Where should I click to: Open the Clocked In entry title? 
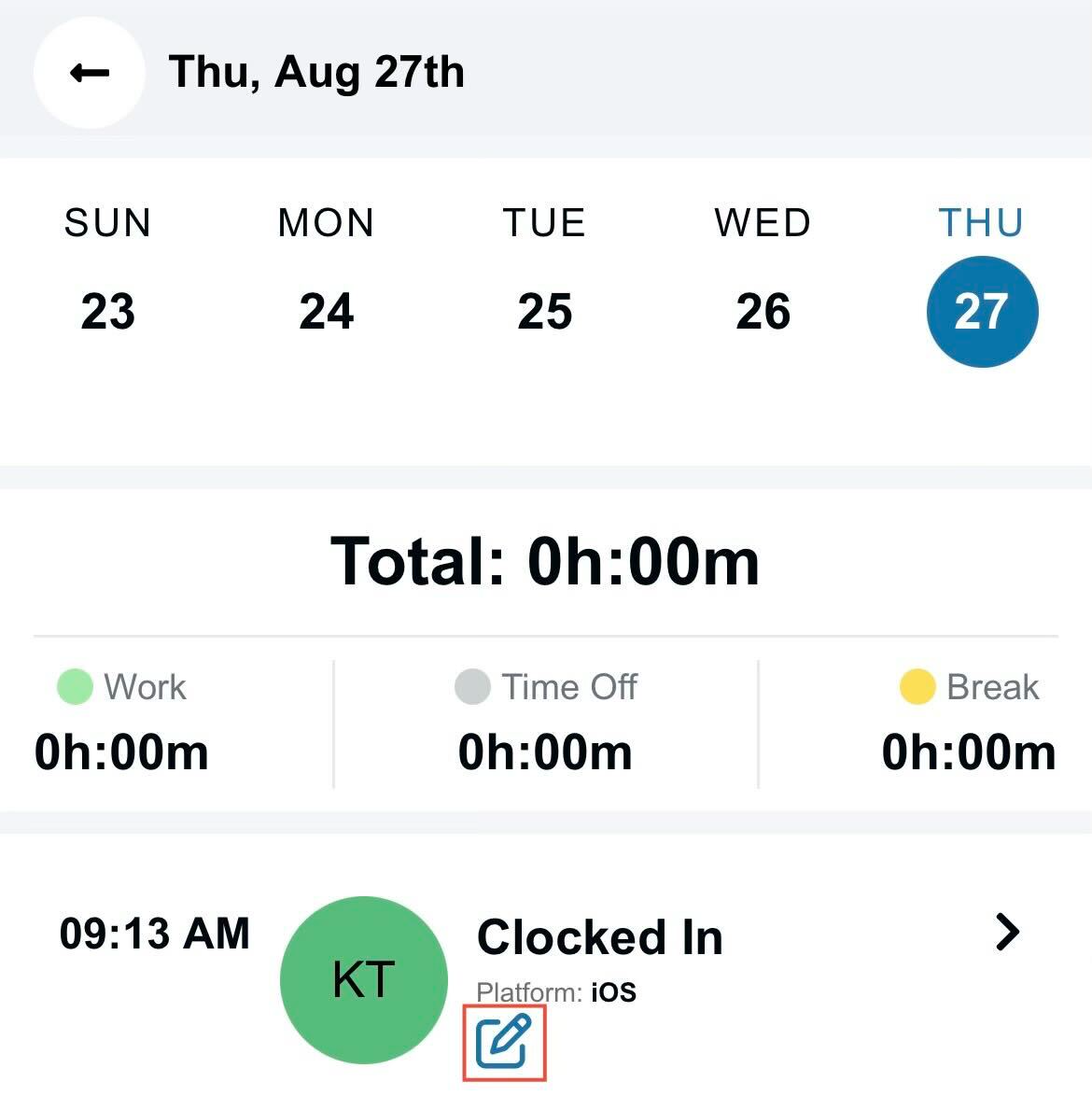(600, 937)
